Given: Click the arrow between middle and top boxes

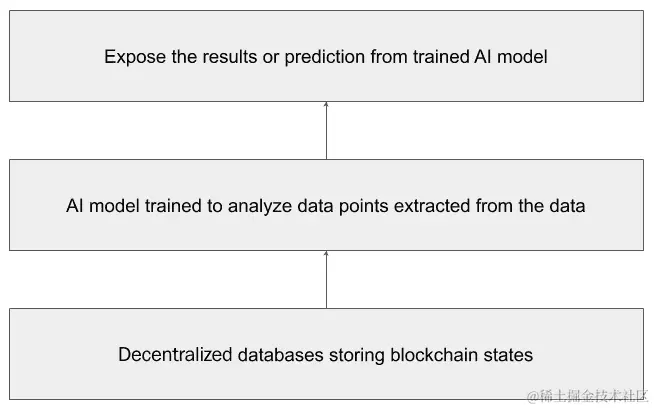Looking at the screenshot, I should 326,130.
